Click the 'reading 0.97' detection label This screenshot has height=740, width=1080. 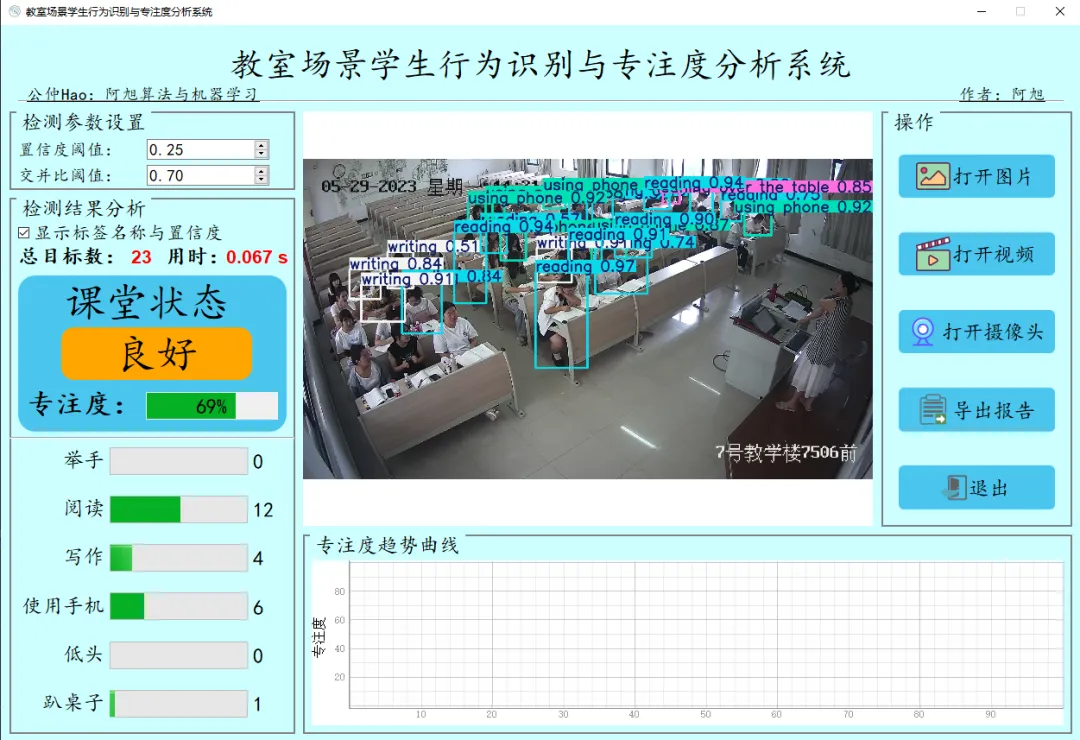(585, 266)
